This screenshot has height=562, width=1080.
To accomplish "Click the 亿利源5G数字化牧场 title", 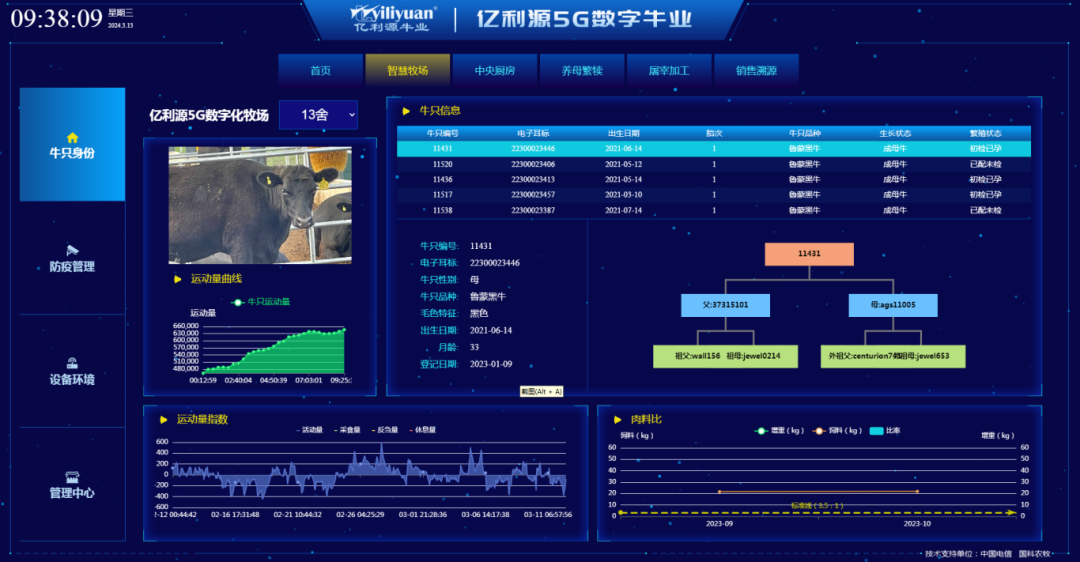I will [x=209, y=116].
